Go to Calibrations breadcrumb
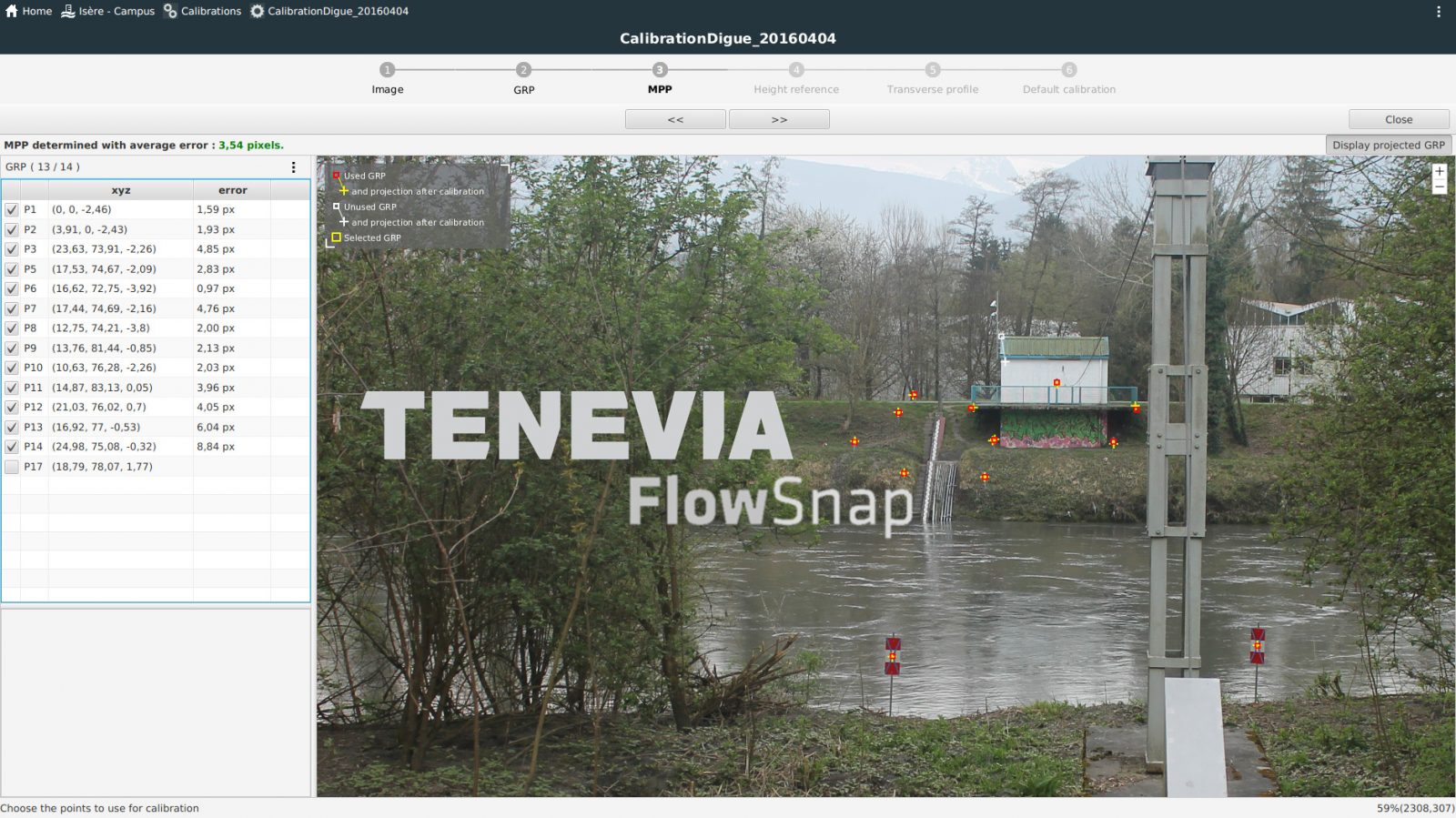 [202, 11]
